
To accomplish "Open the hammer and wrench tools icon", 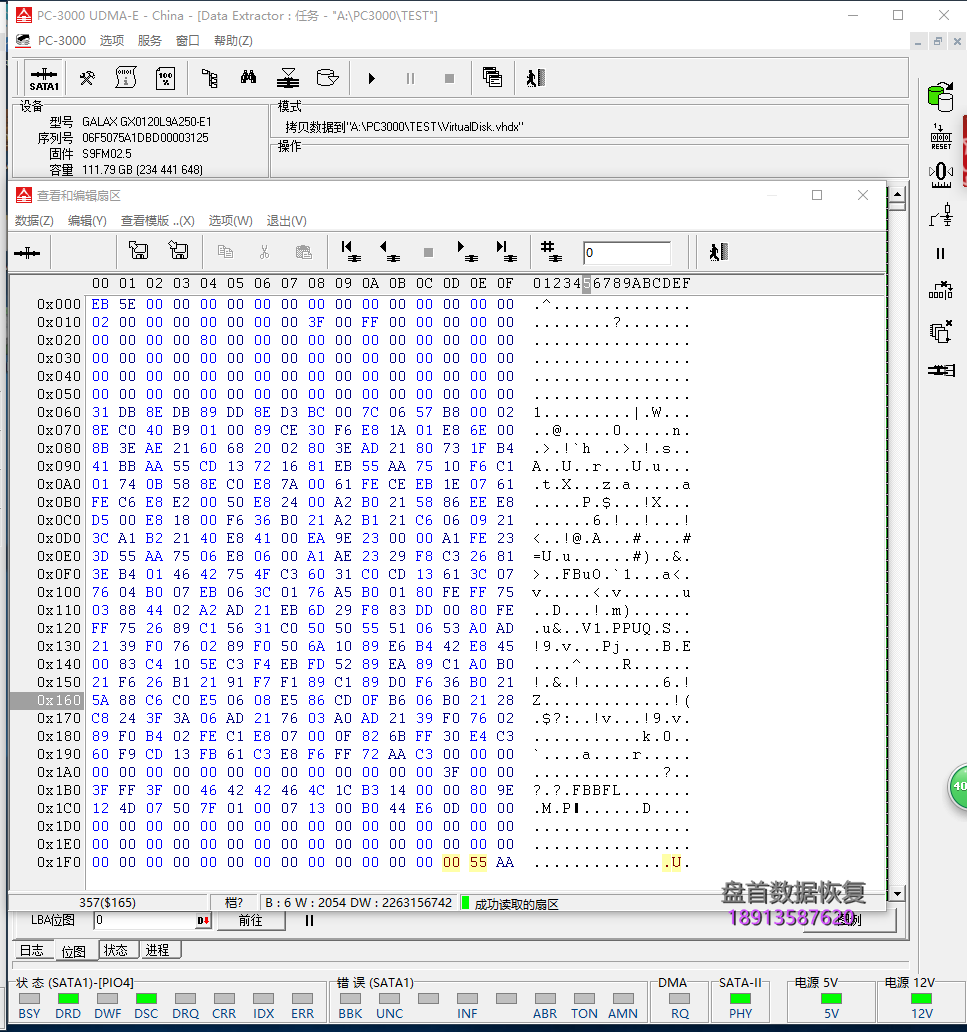I will (x=87, y=78).
